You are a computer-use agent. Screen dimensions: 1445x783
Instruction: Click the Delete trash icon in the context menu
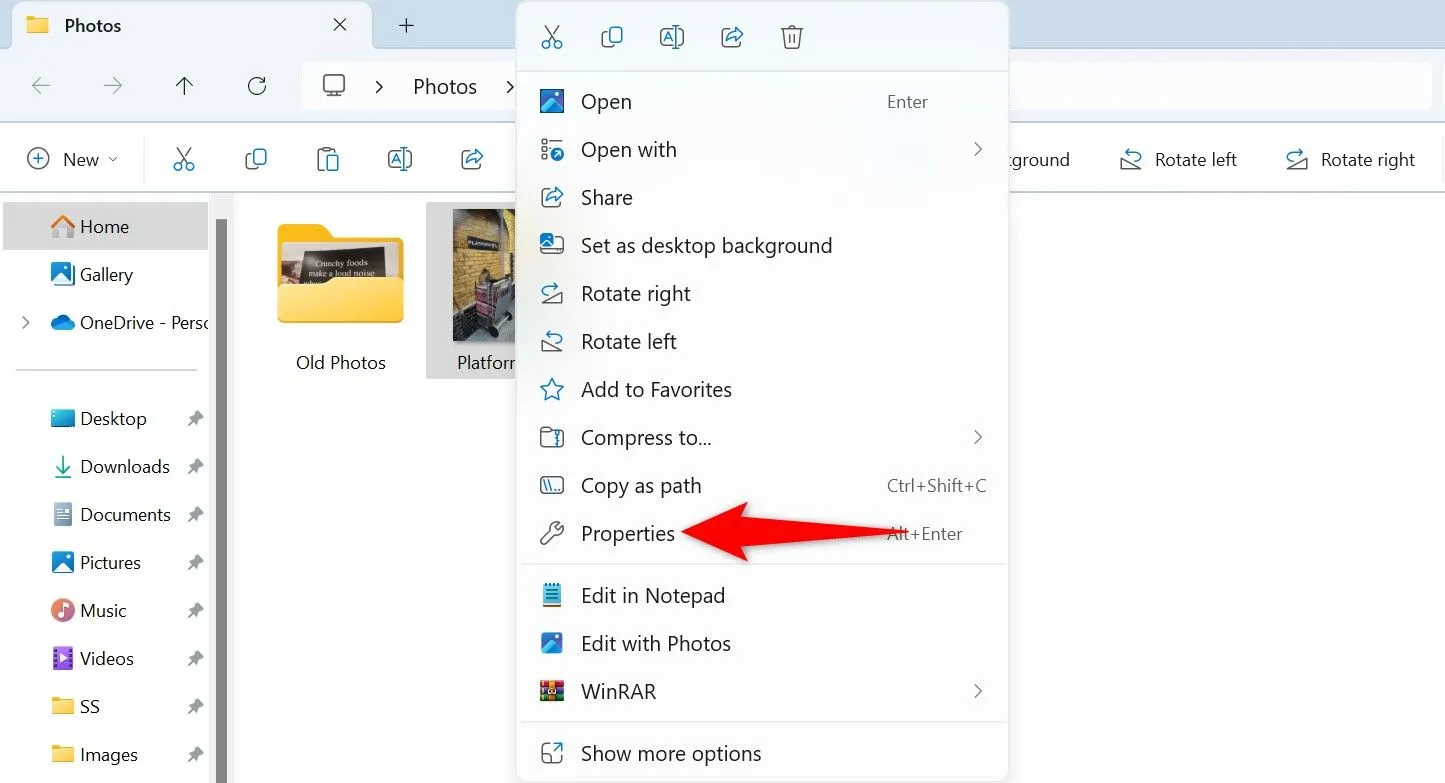791,37
